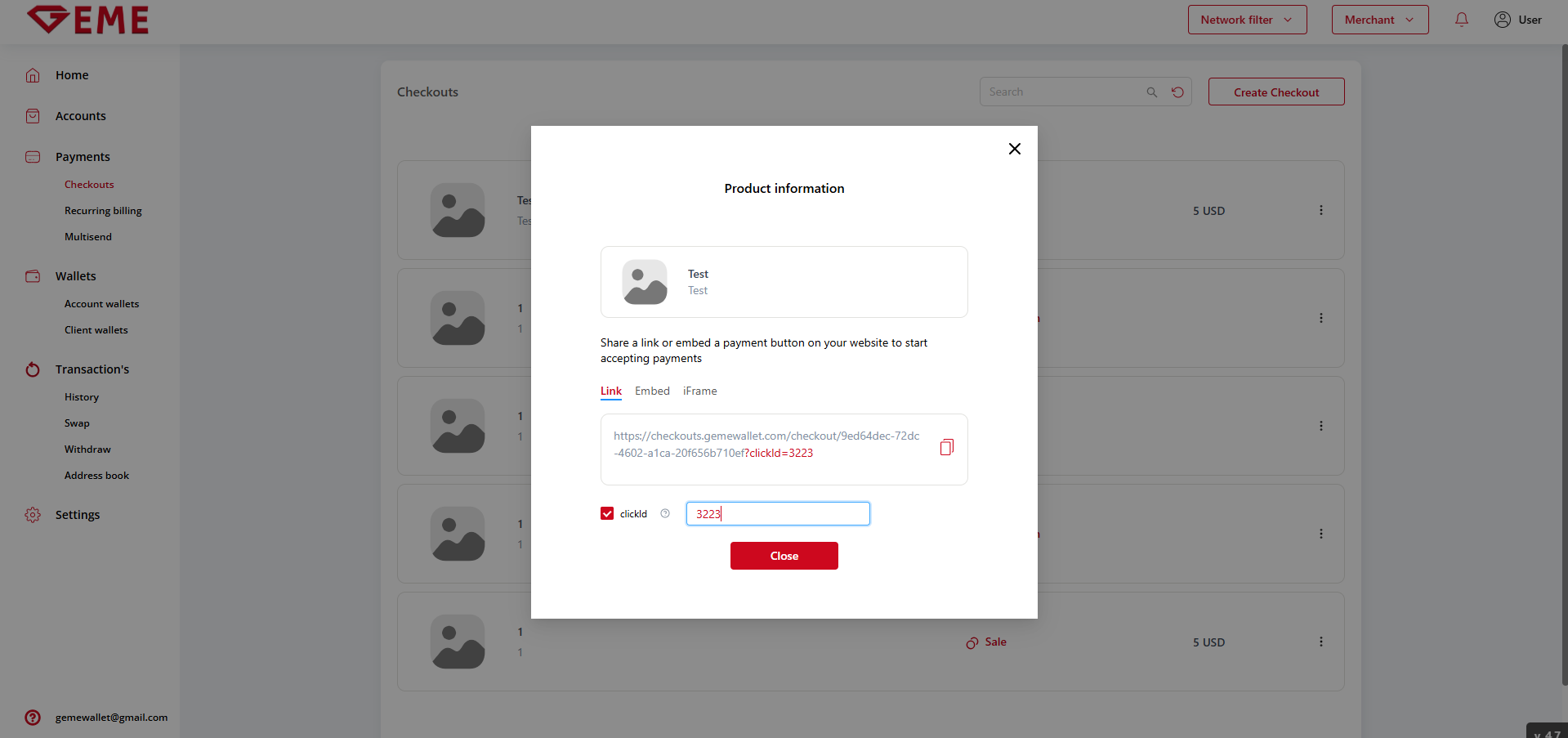Click the Home icon in sidebar
The height and width of the screenshot is (738, 1568).
[33, 75]
